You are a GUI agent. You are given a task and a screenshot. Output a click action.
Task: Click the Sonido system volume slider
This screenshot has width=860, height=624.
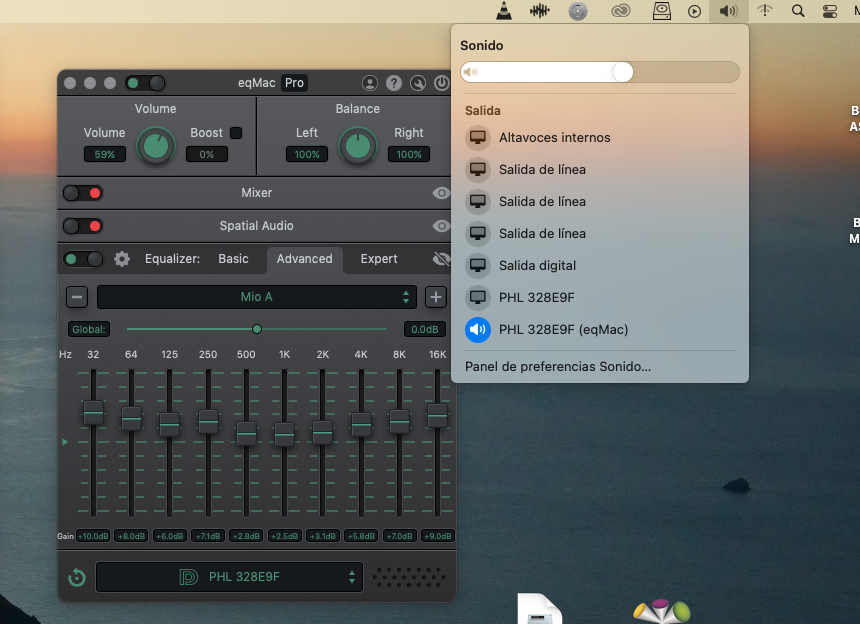(x=600, y=72)
